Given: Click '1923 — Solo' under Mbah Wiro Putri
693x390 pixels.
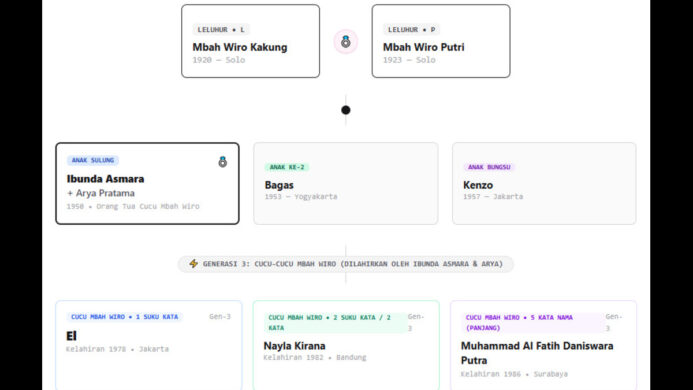Looking at the screenshot, I should pos(409,60).
